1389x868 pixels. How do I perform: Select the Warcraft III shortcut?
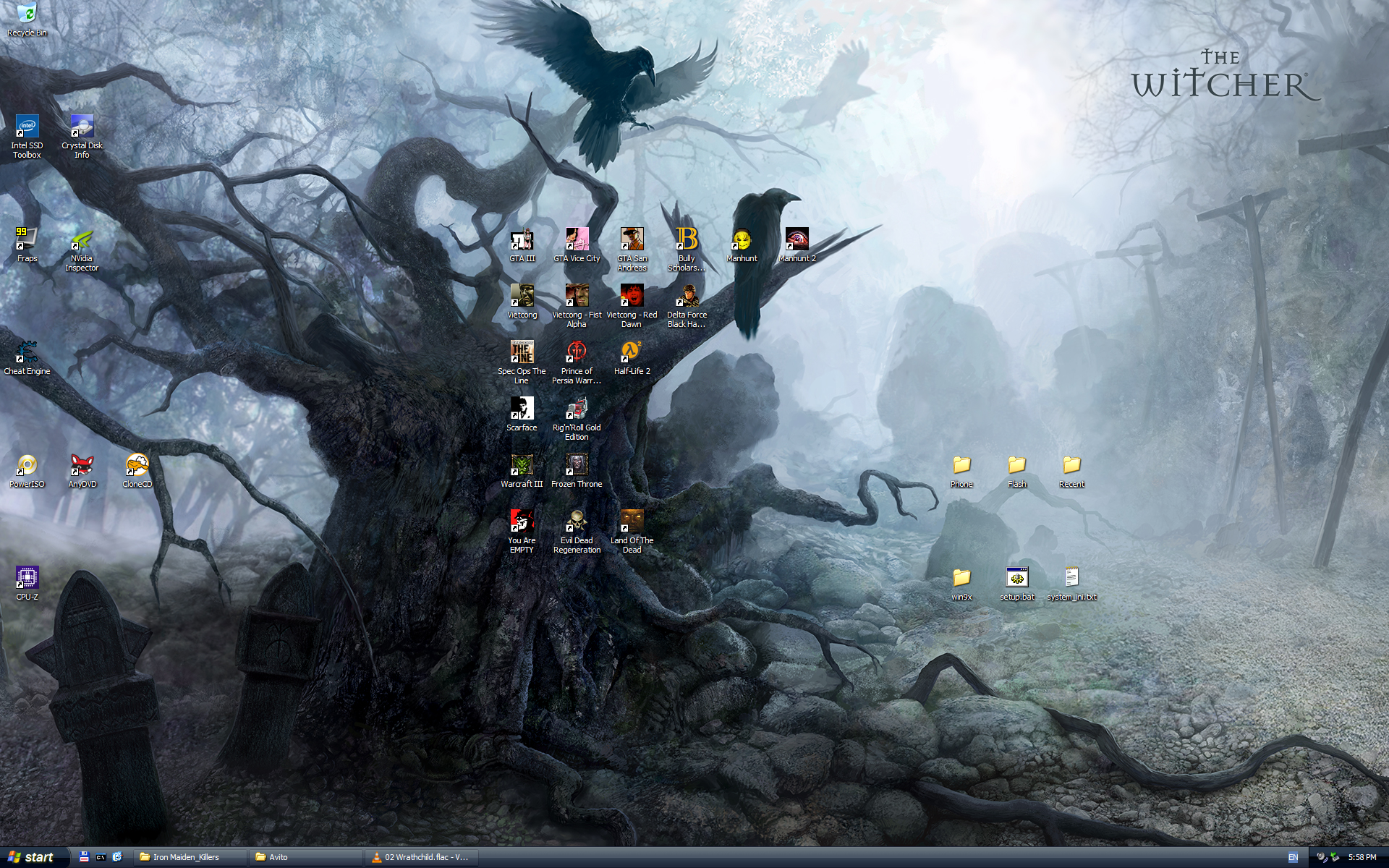click(x=522, y=465)
